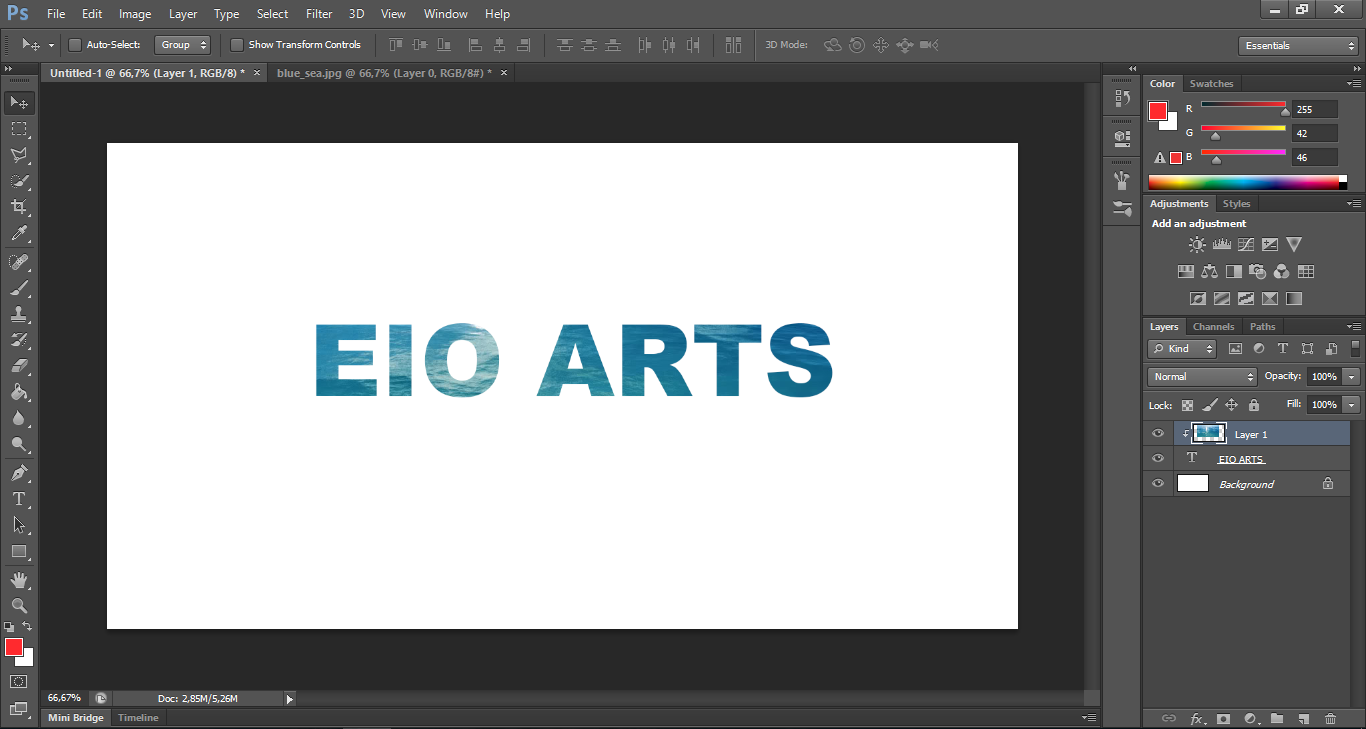Viewport: 1366px width, 729px height.
Task: Enable Show Transform Controls checkbox
Action: [237, 45]
